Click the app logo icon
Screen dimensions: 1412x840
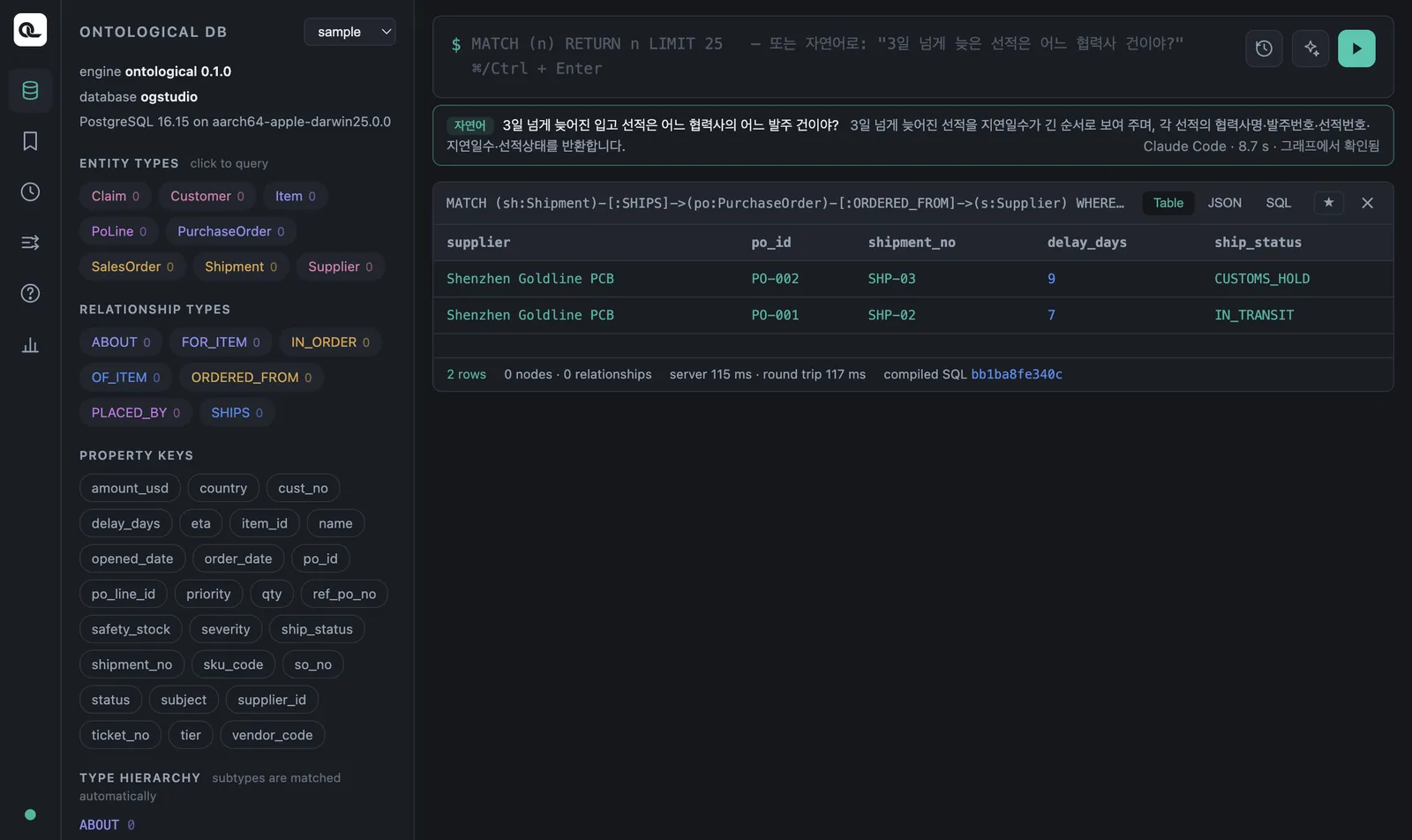tap(30, 30)
